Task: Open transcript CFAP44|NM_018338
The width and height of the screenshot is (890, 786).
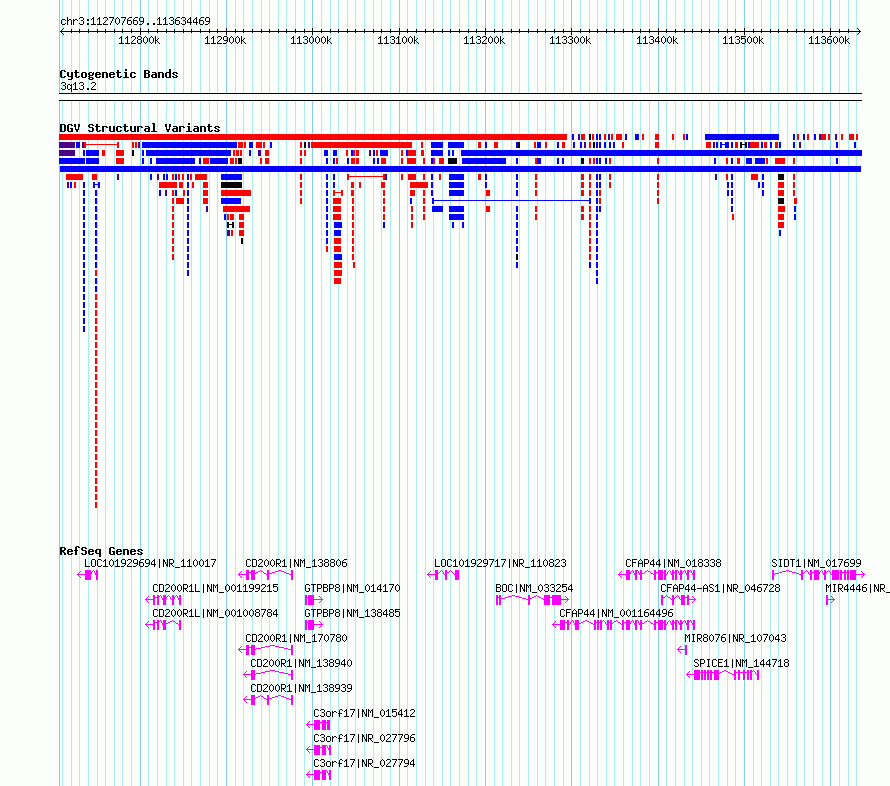Action: pyautogui.click(x=673, y=563)
